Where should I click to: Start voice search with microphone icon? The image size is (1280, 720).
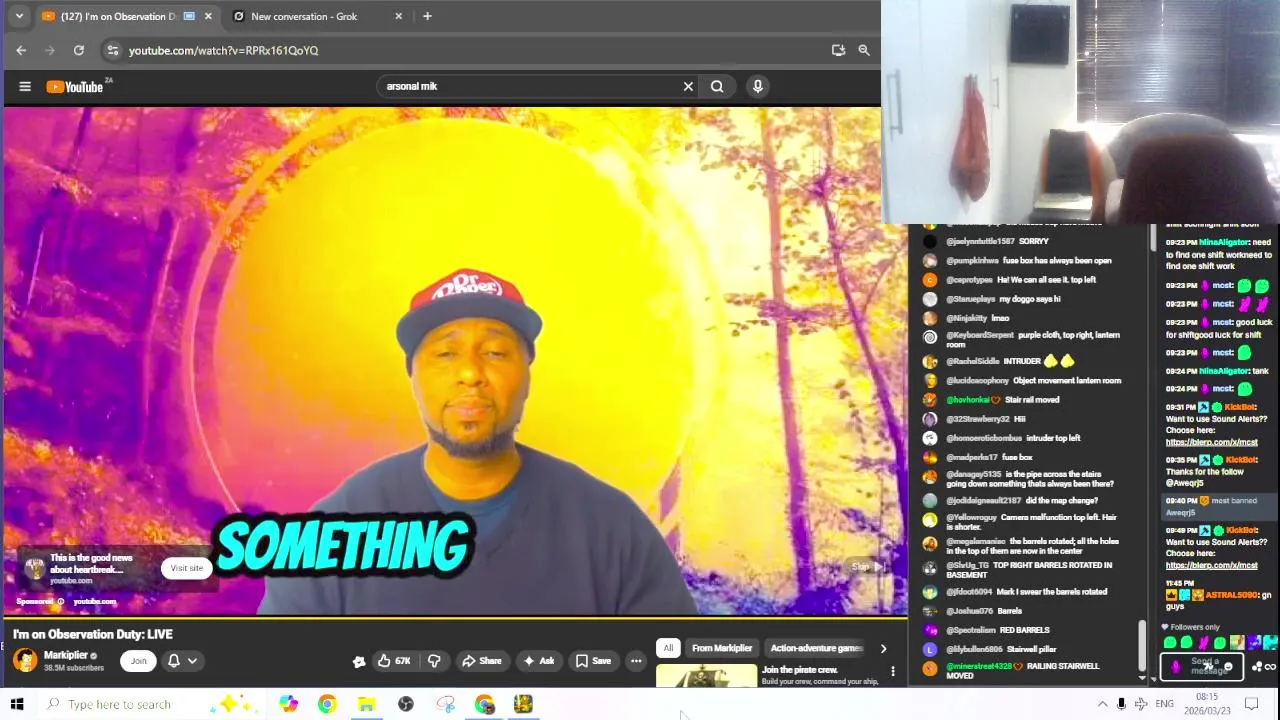758,86
